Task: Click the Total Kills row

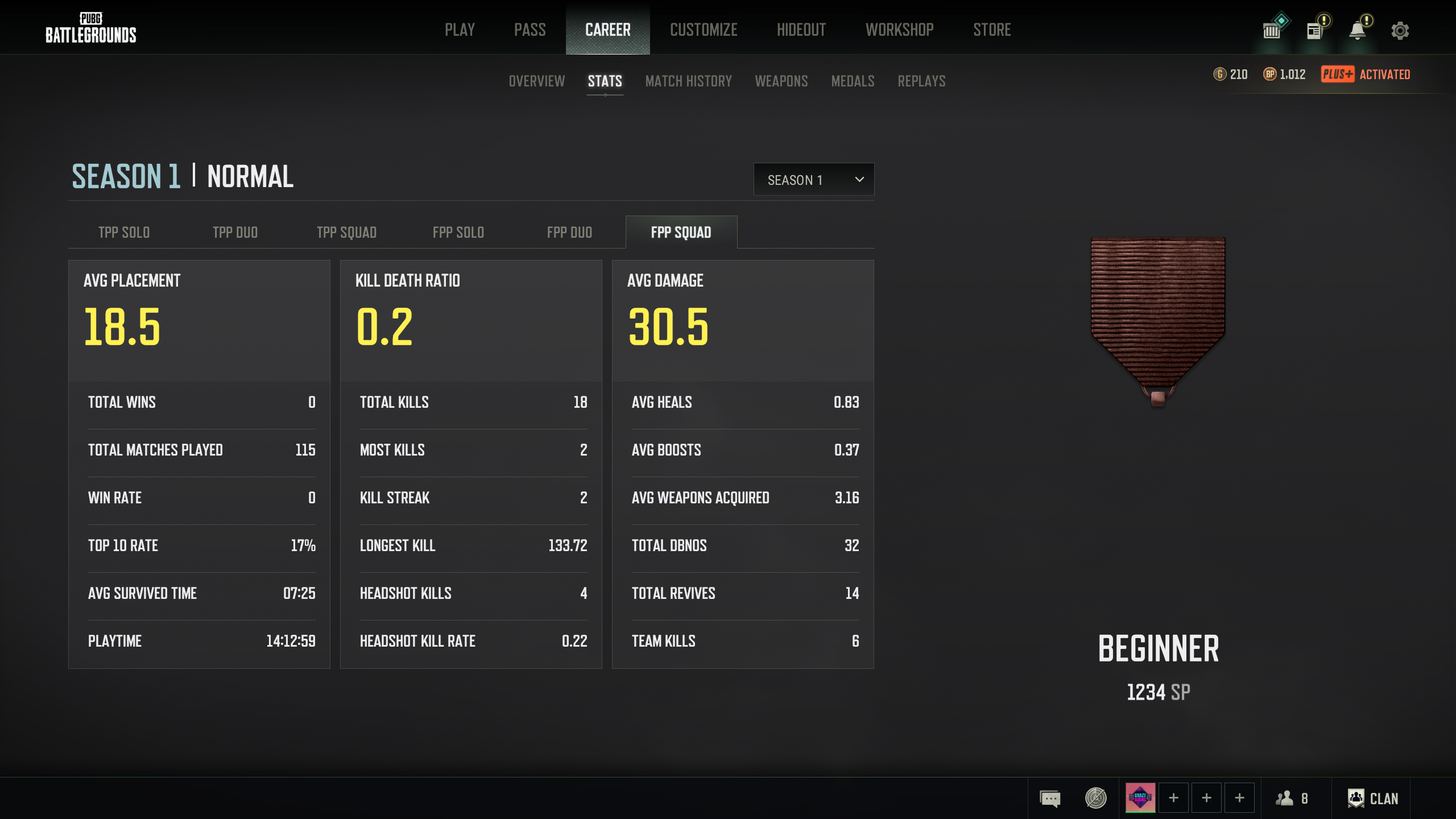Action: pyautogui.click(x=473, y=402)
